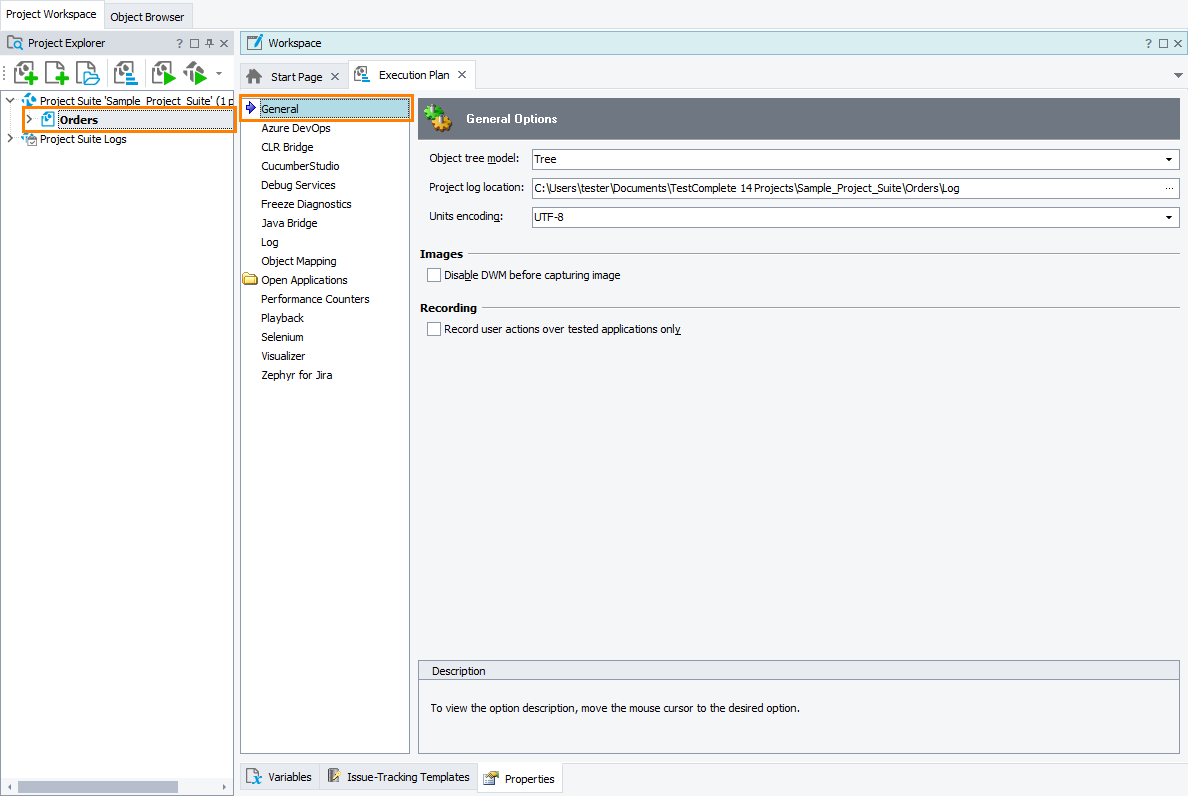Viewport: 1188px width, 796px height.
Task: Open the Object tree model dropdown
Action: 1168,159
